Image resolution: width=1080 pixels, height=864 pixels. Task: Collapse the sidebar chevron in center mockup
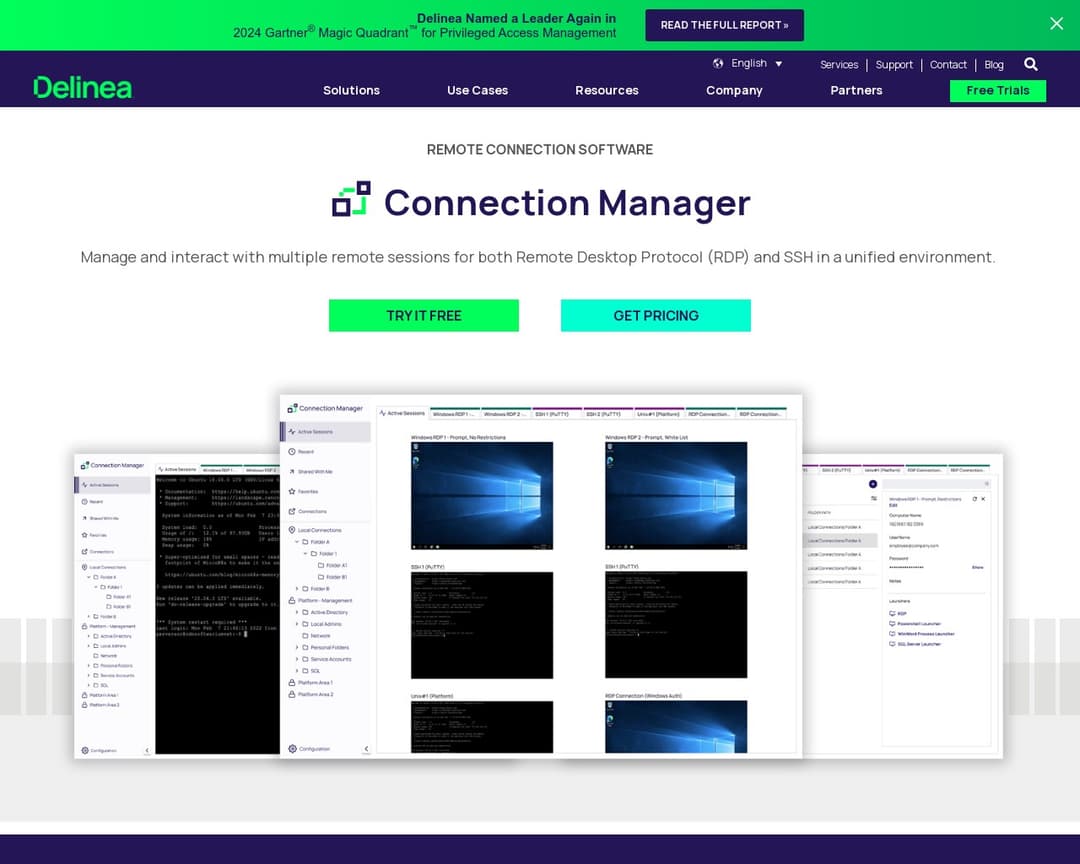(x=366, y=749)
